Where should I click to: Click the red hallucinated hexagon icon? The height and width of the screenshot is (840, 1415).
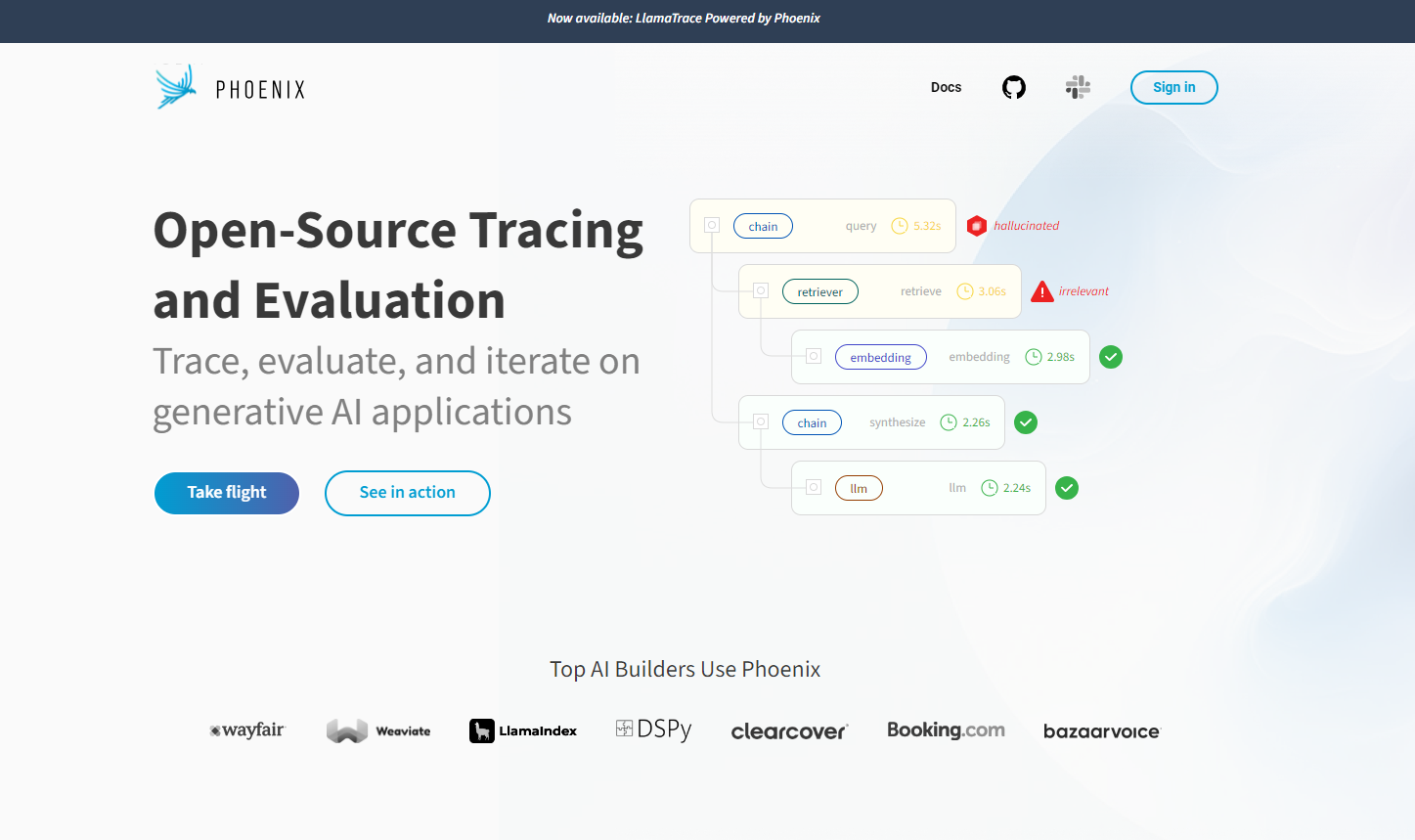(x=976, y=226)
